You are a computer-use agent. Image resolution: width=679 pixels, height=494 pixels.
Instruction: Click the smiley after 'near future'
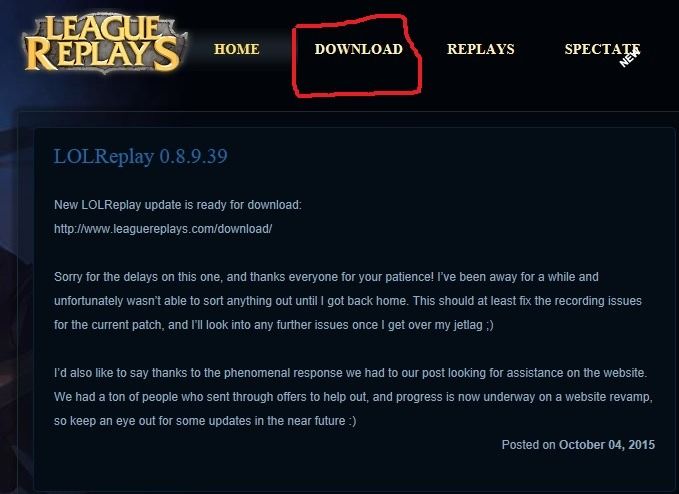352,421
